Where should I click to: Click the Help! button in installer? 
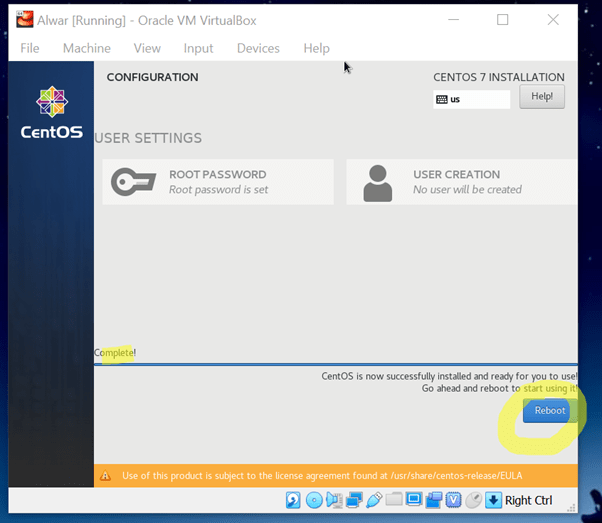pyautogui.click(x=541, y=97)
